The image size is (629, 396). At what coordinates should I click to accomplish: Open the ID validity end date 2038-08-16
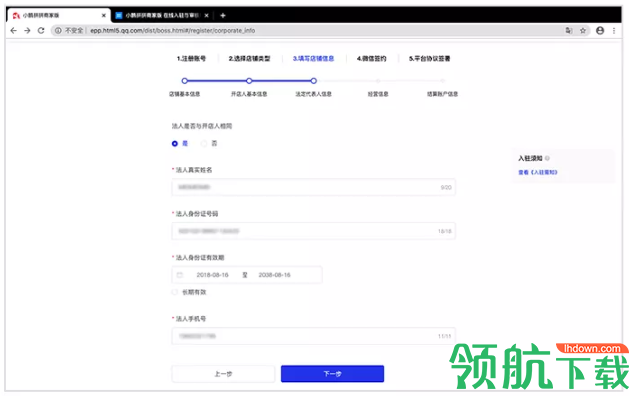274,275
